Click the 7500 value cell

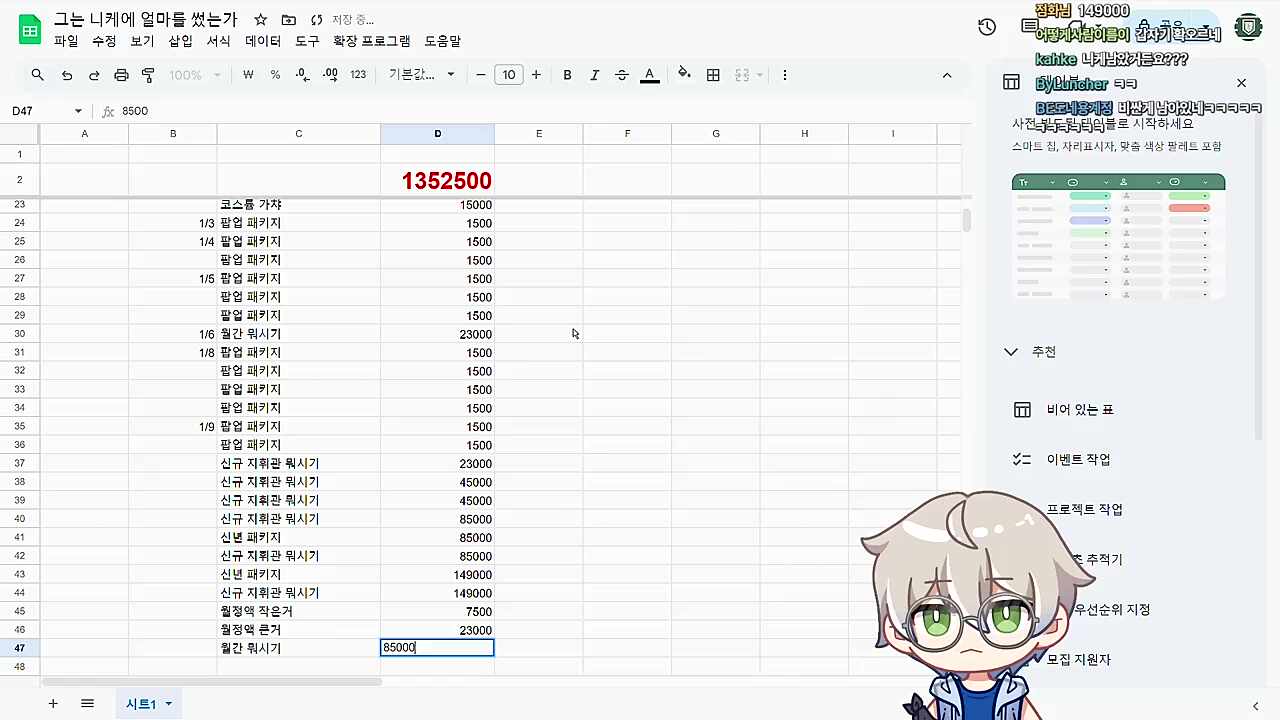point(437,611)
